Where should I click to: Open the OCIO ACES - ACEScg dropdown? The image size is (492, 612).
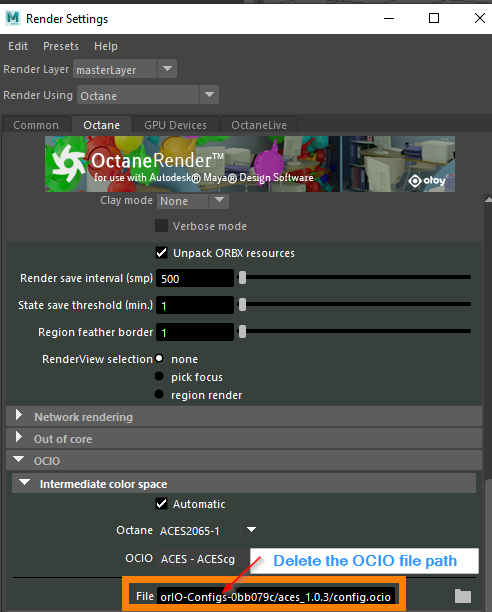pyautogui.click(x=203, y=559)
